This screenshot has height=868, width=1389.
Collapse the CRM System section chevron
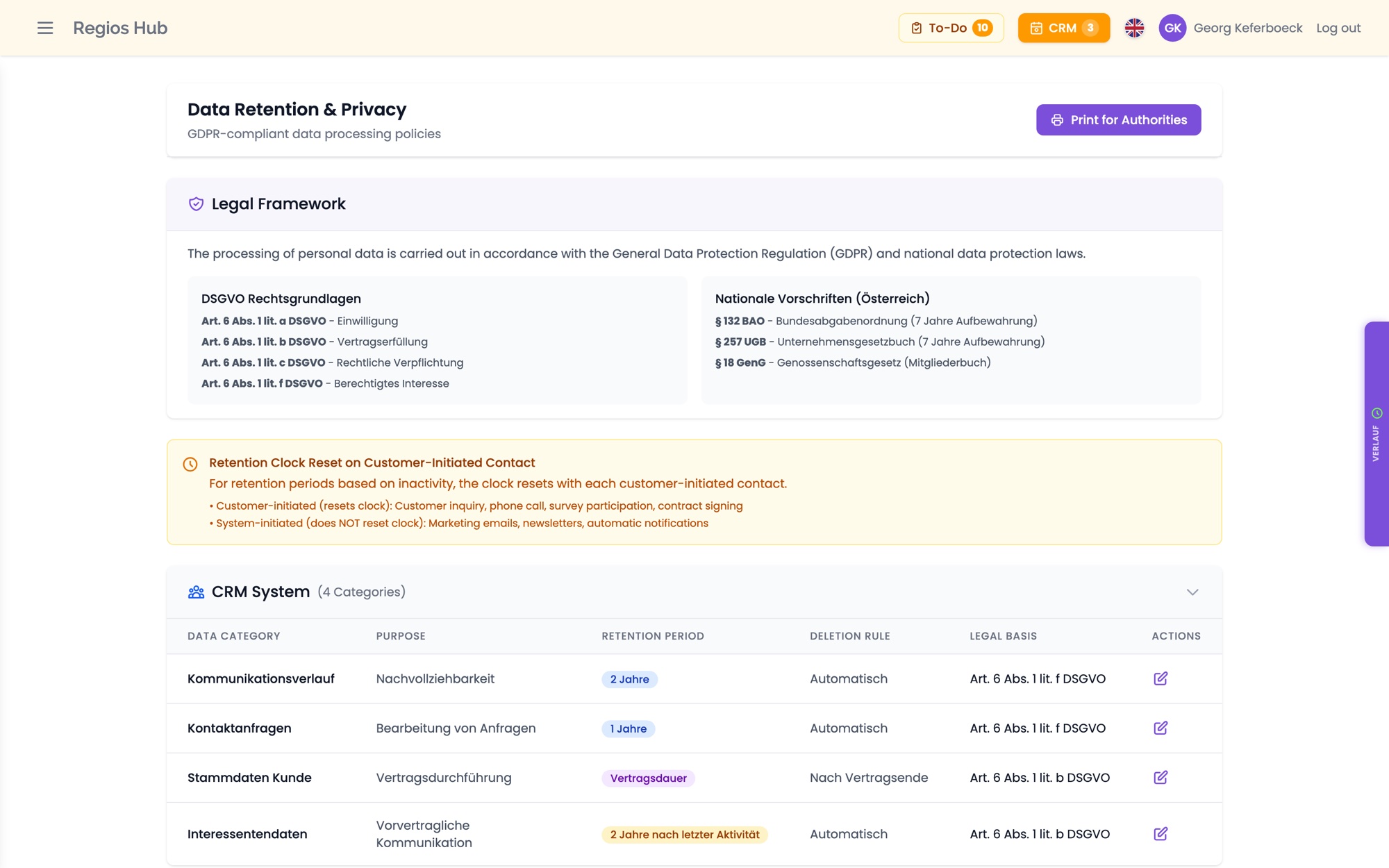pos(1192,592)
